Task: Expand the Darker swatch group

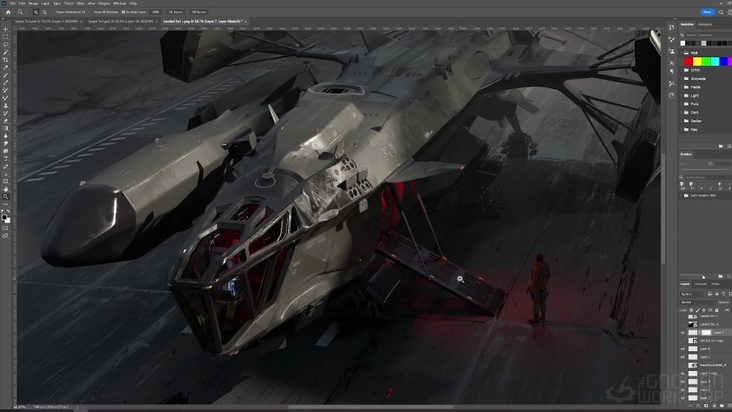Action: [x=682, y=121]
